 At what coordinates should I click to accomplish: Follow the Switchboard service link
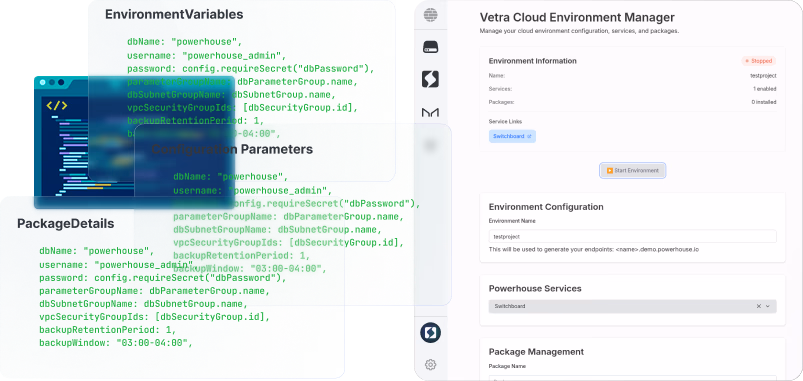click(x=512, y=136)
